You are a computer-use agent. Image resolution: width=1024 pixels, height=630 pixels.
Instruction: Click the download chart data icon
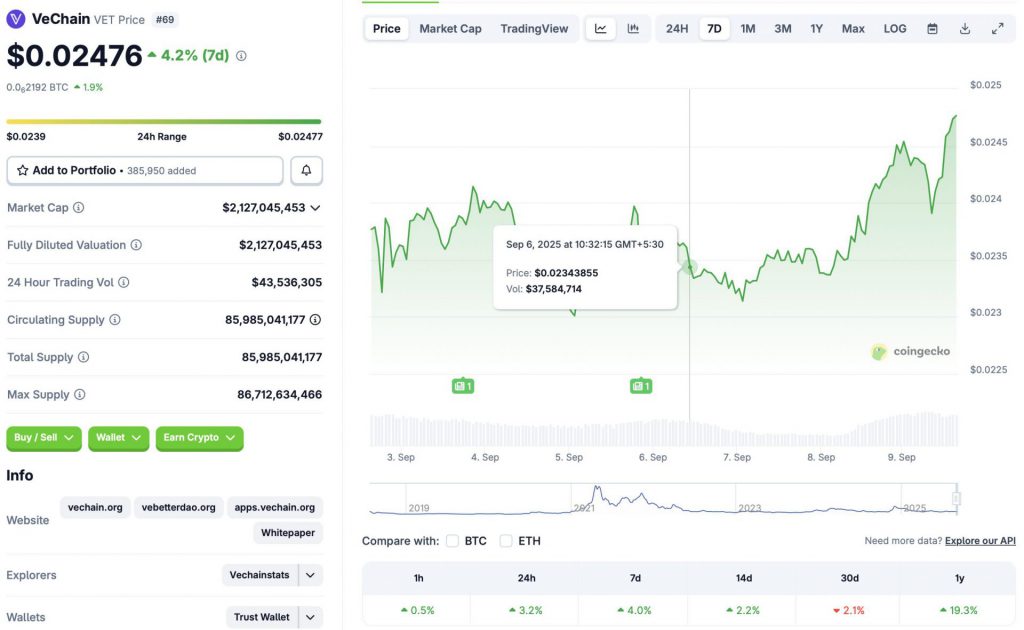[965, 29]
